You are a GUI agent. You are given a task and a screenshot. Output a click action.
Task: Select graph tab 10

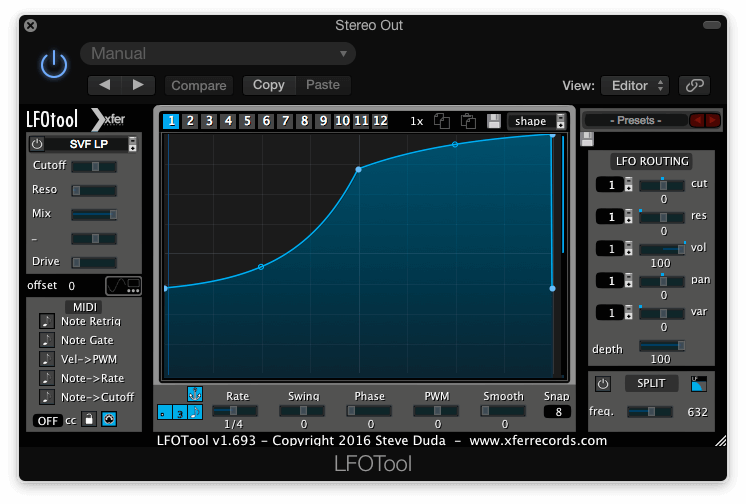[342, 121]
